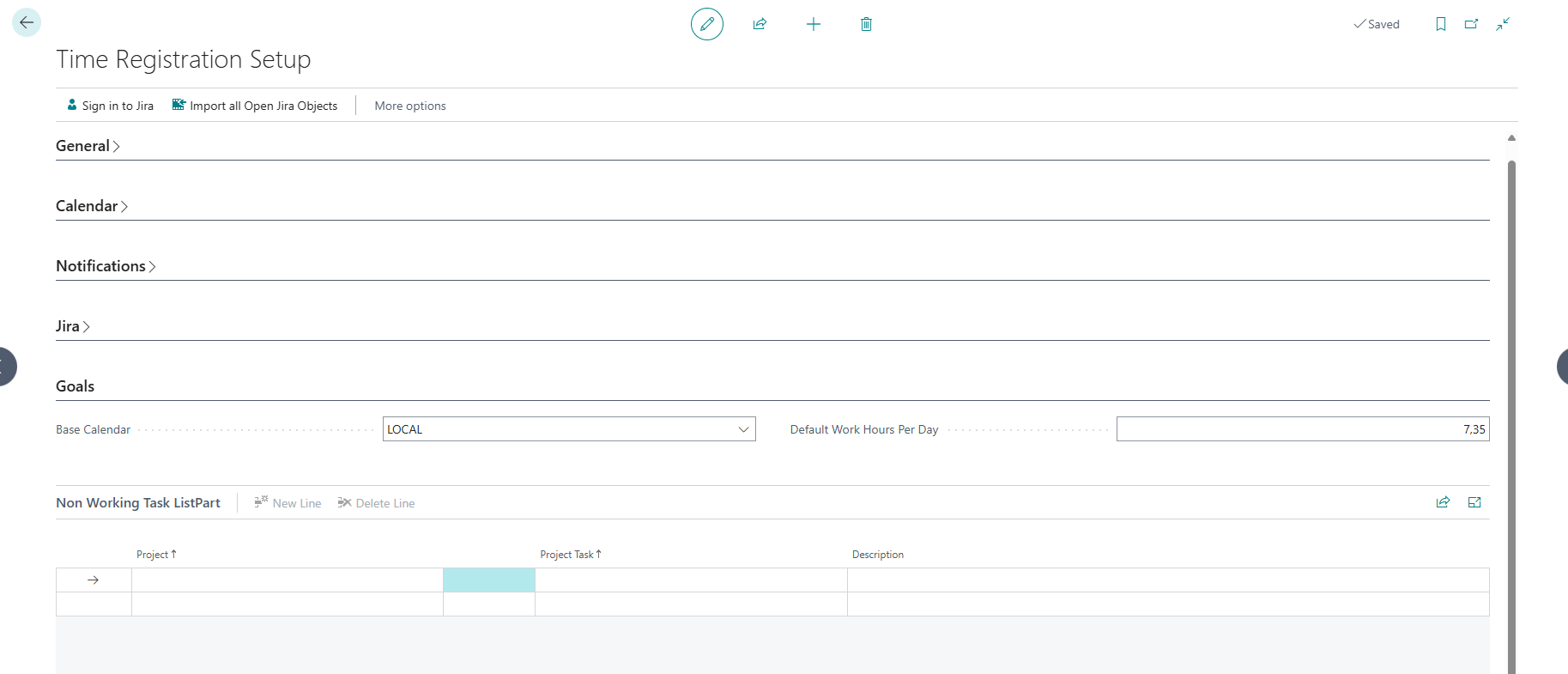Open More options menu
The image size is (1568, 674).
click(x=410, y=106)
